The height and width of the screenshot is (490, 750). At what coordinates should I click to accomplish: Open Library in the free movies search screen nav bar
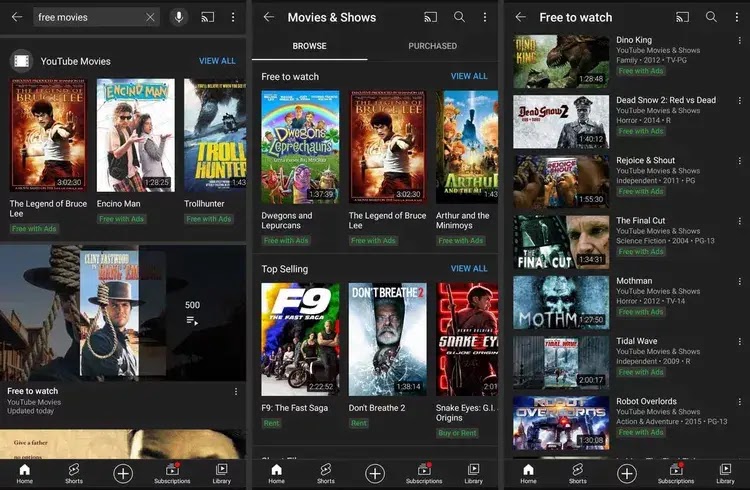221,473
